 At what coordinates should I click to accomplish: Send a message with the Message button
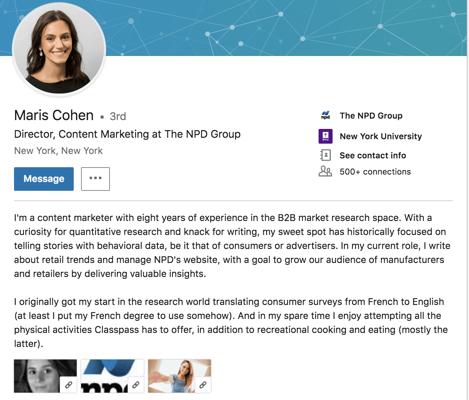(x=44, y=179)
